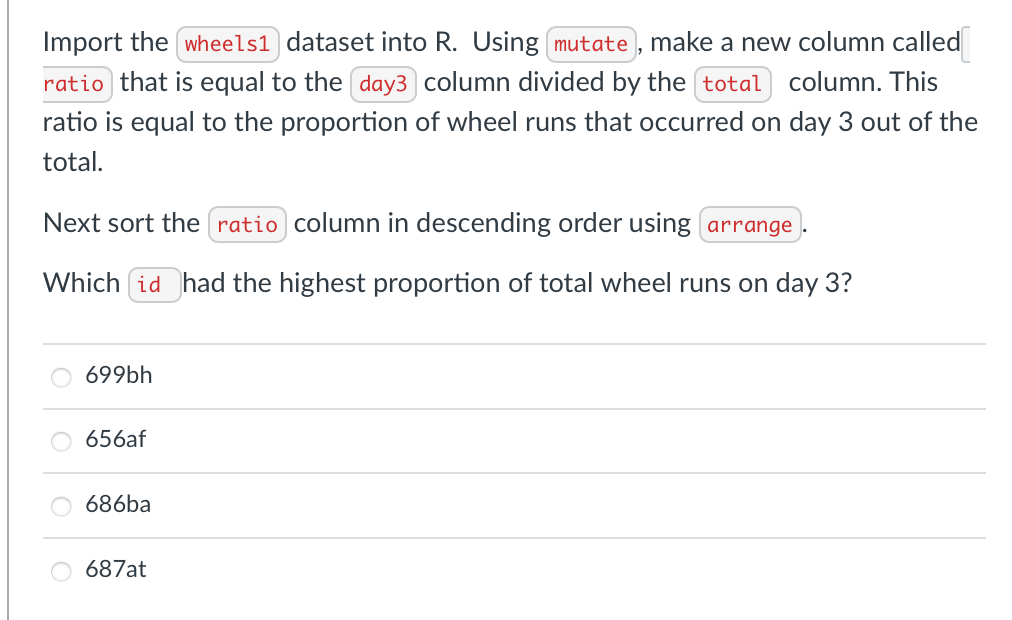Click the day3 code tag
Viewport: 1012px width, 620px height.
tap(383, 84)
